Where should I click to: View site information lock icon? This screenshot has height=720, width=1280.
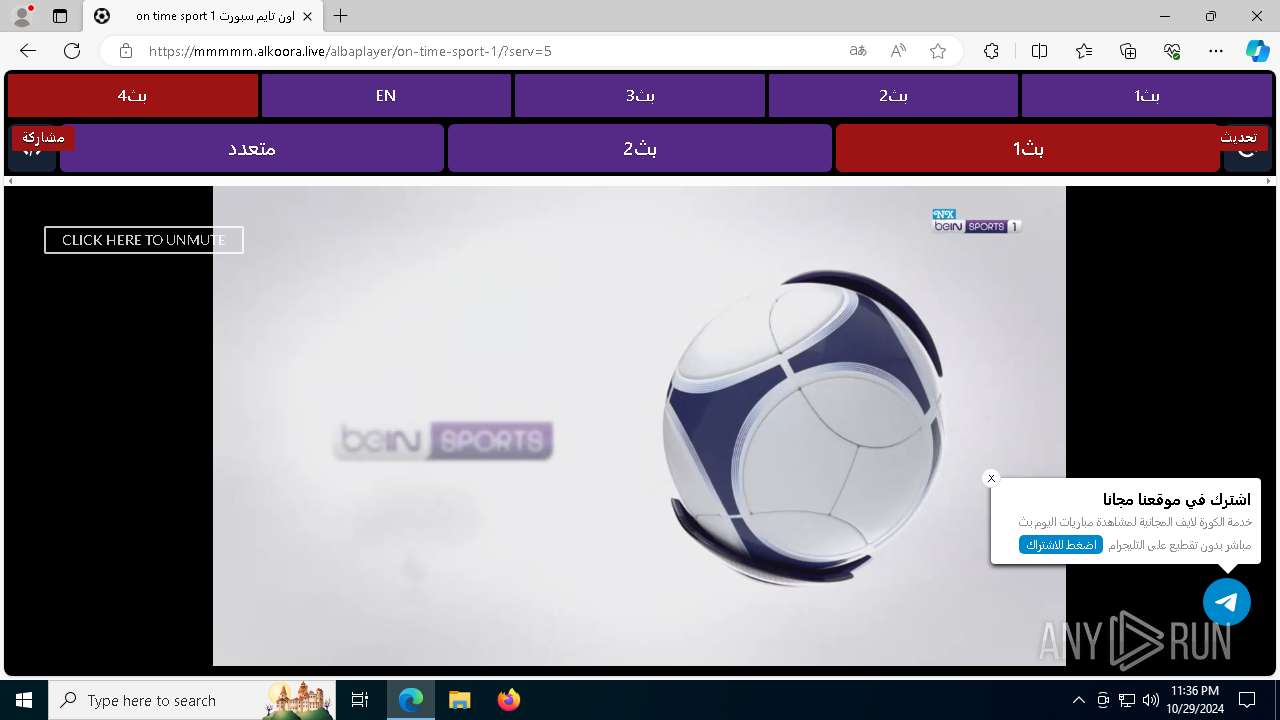coord(125,51)
